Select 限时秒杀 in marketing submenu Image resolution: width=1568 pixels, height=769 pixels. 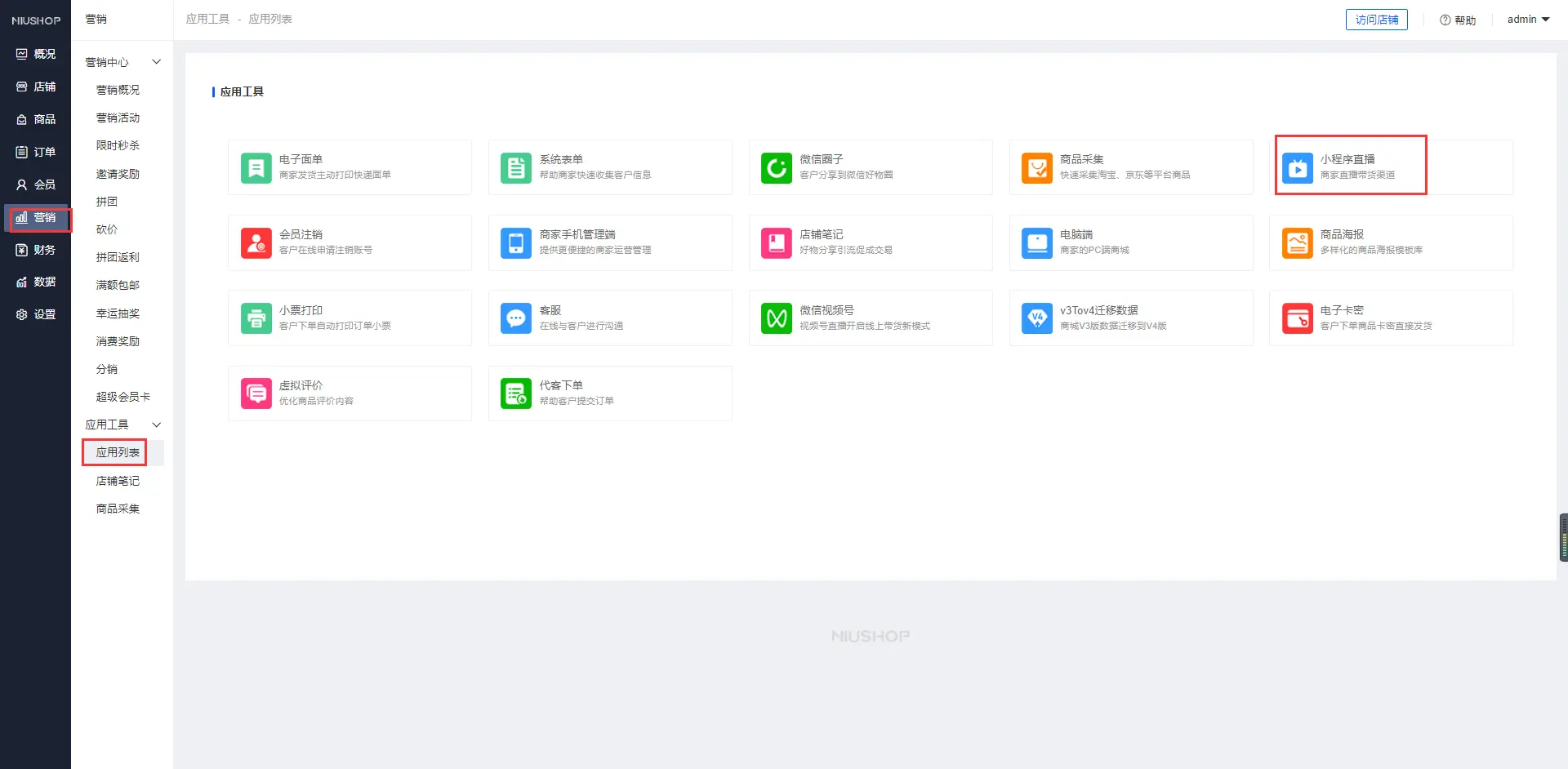(118, 145)
